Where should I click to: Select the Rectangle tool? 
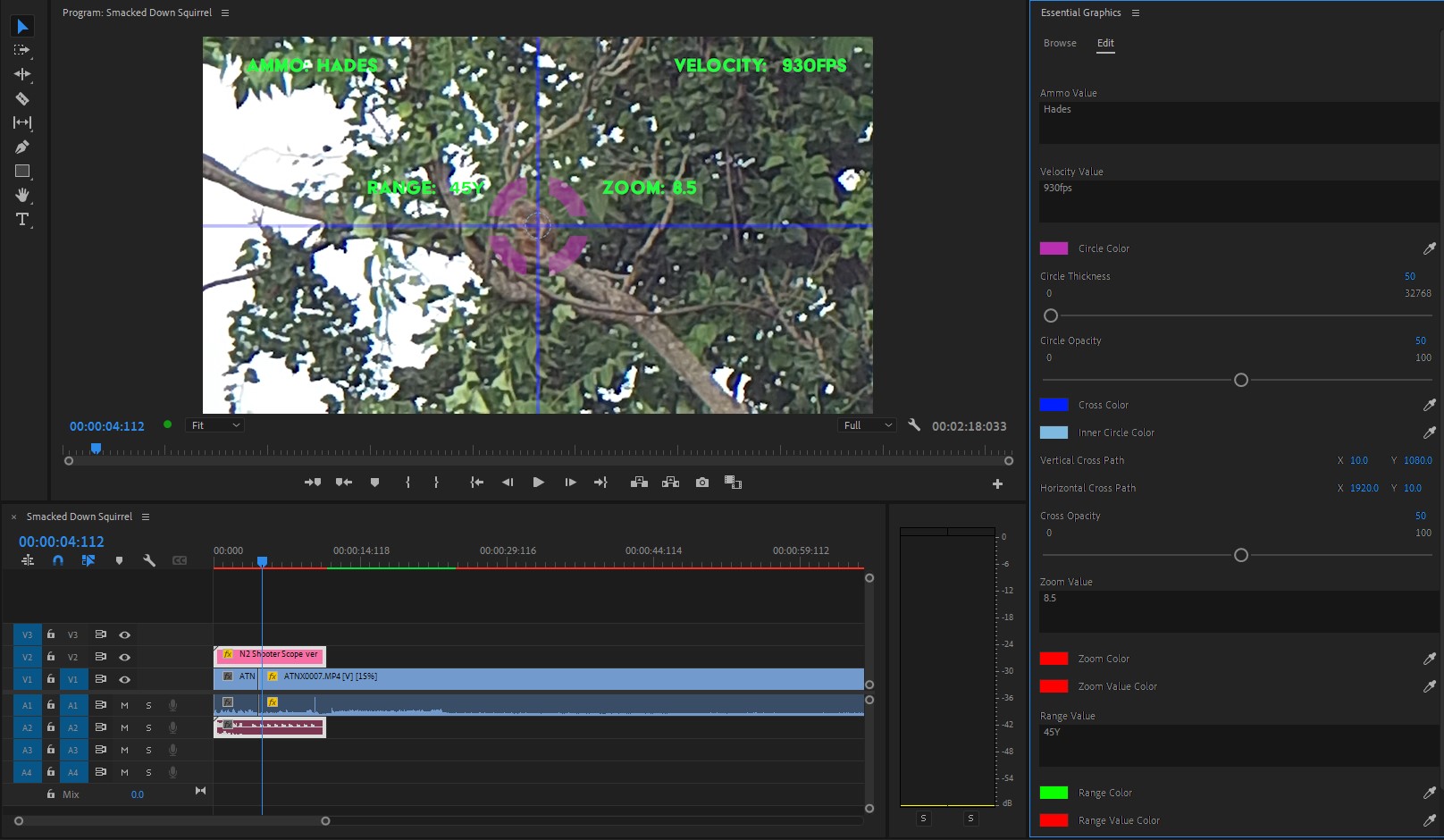pos(22,171)
